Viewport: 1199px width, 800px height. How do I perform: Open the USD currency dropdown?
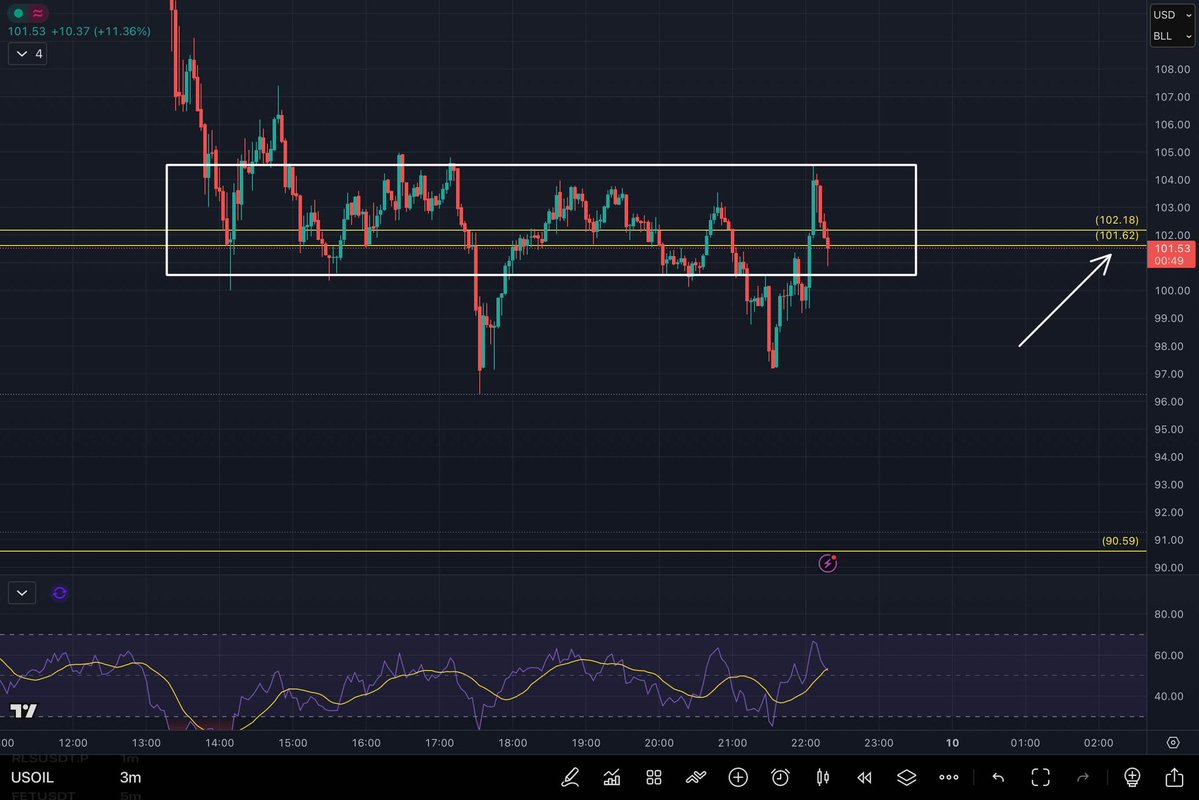[1170, 14]
